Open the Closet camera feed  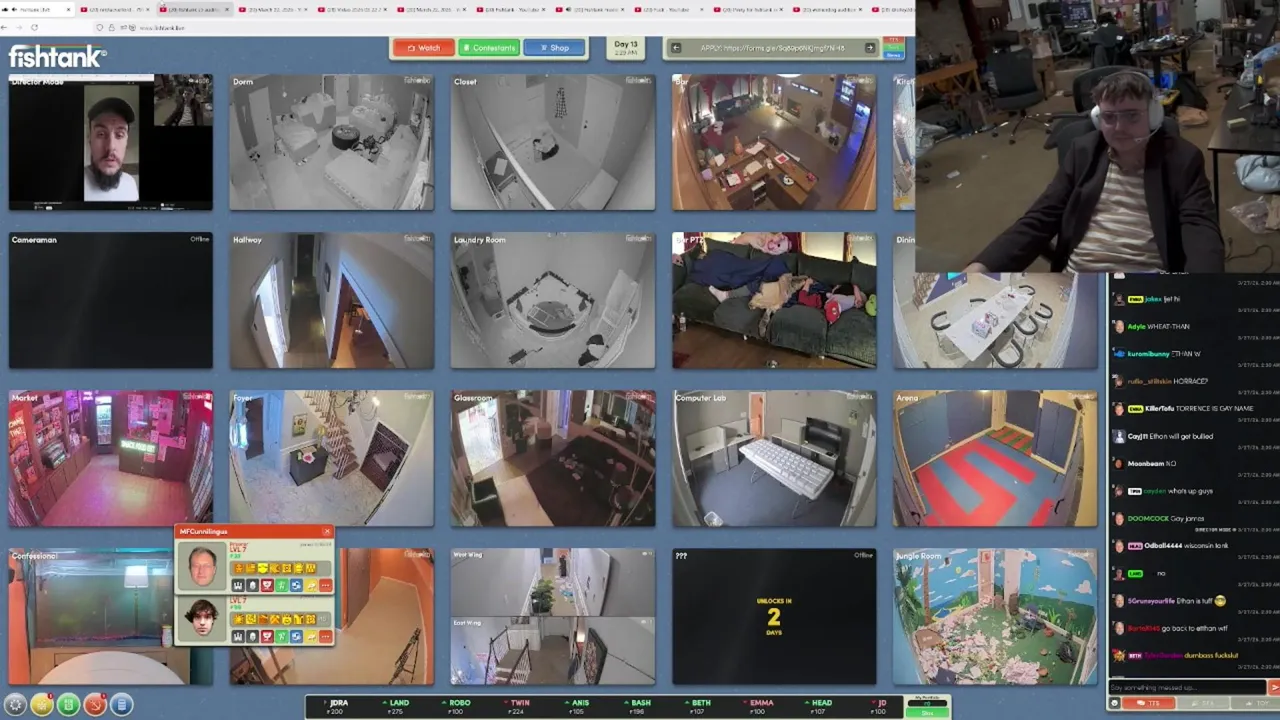point(552,142)
